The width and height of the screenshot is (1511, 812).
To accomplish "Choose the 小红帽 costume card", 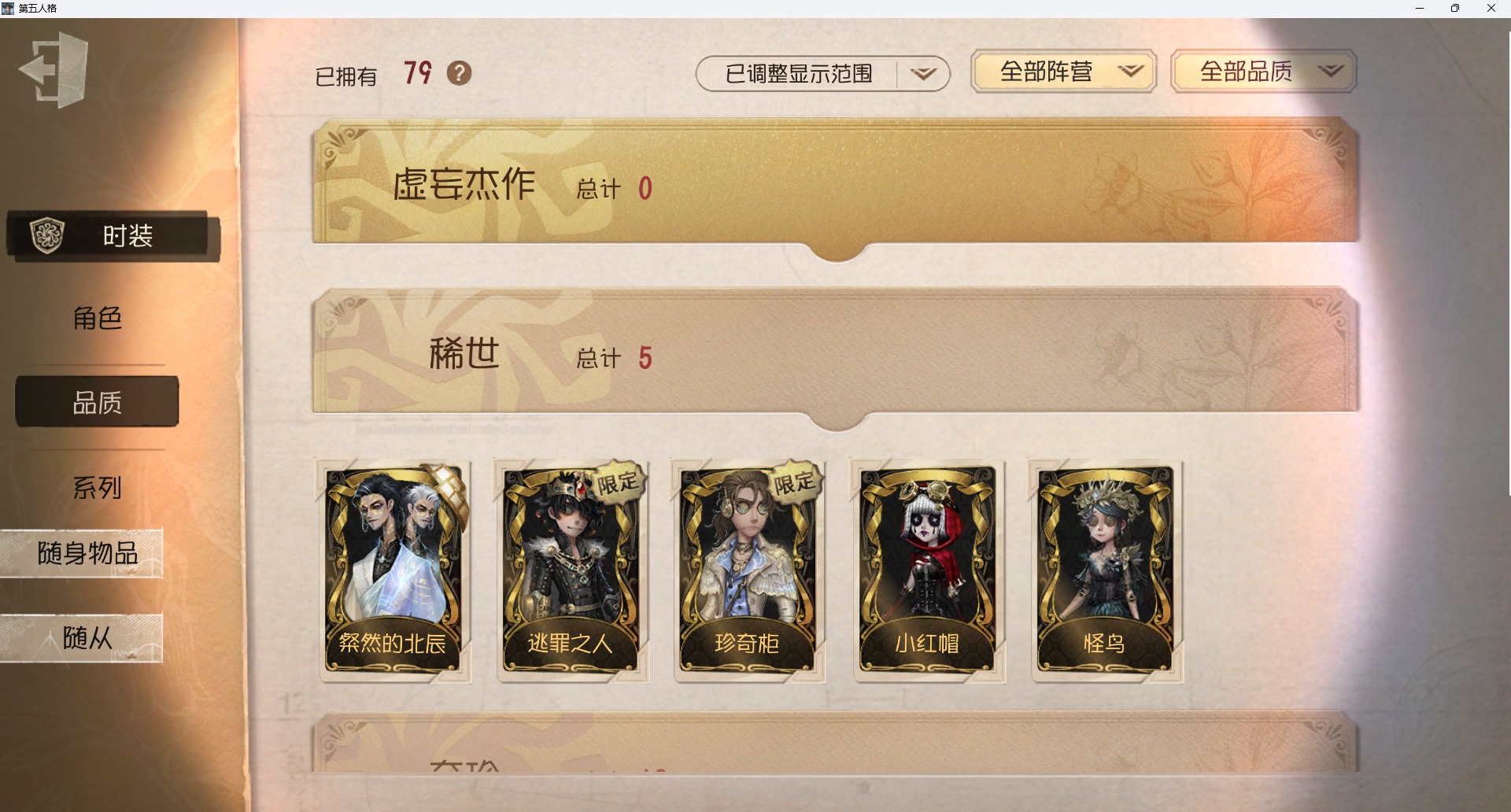I will [x=928, y=570].
